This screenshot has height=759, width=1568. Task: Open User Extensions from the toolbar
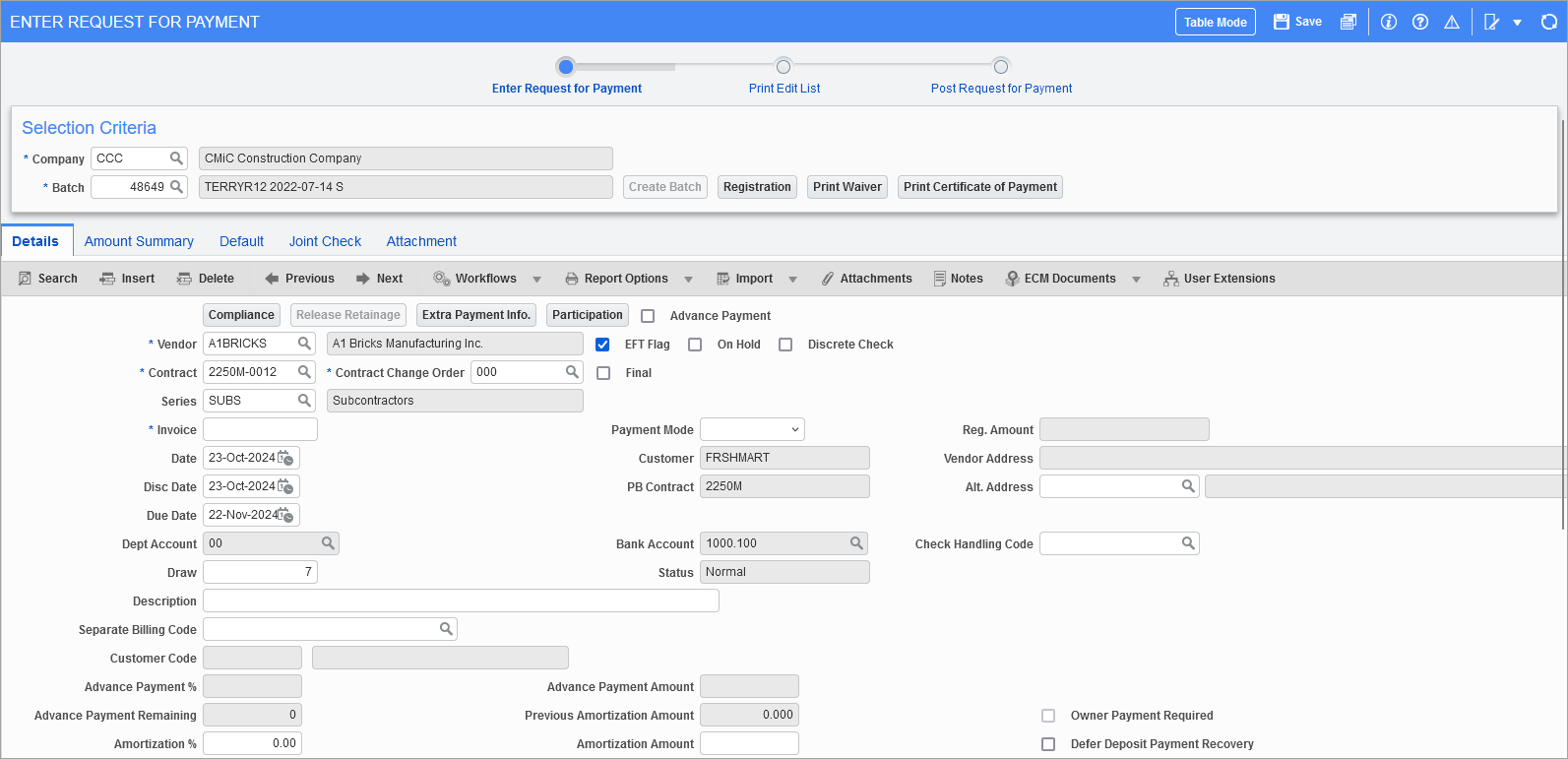tap(1219, 279)
